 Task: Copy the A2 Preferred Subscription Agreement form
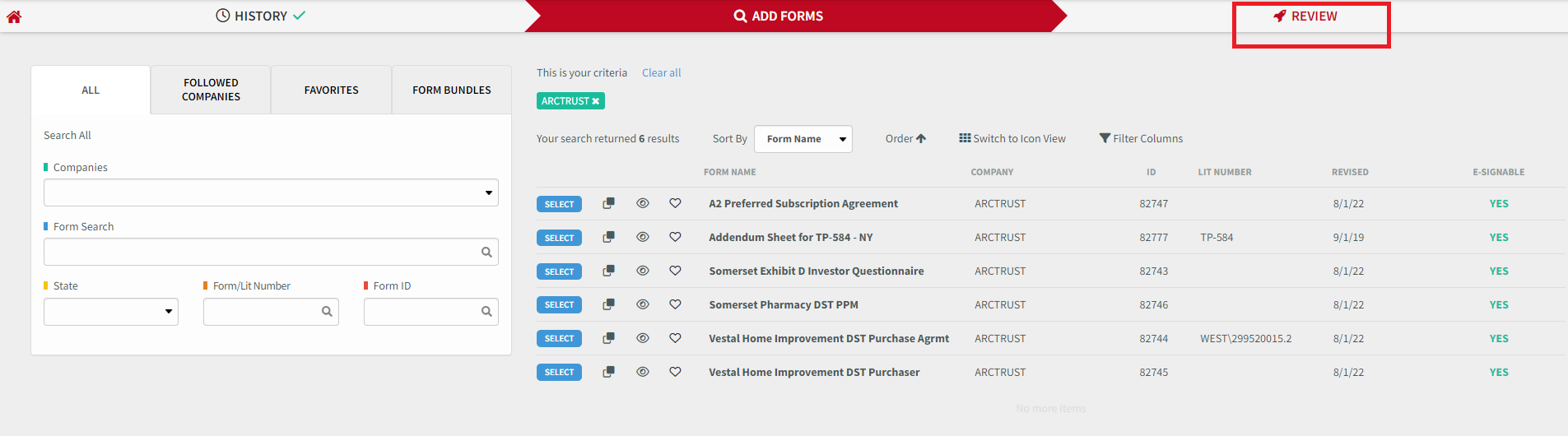(608, 203)
